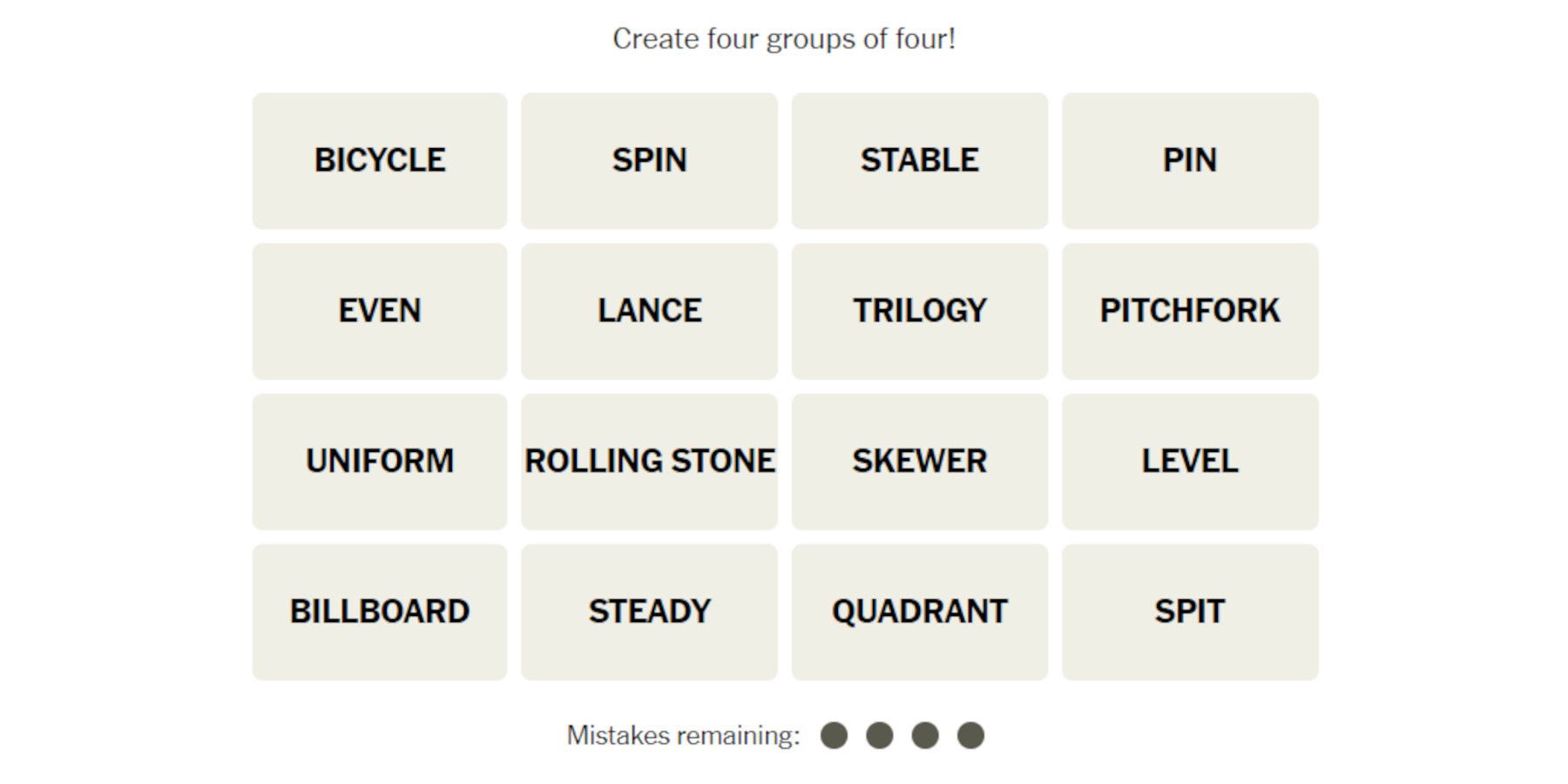Toggle the SPIT tile

coord(1189,612)
